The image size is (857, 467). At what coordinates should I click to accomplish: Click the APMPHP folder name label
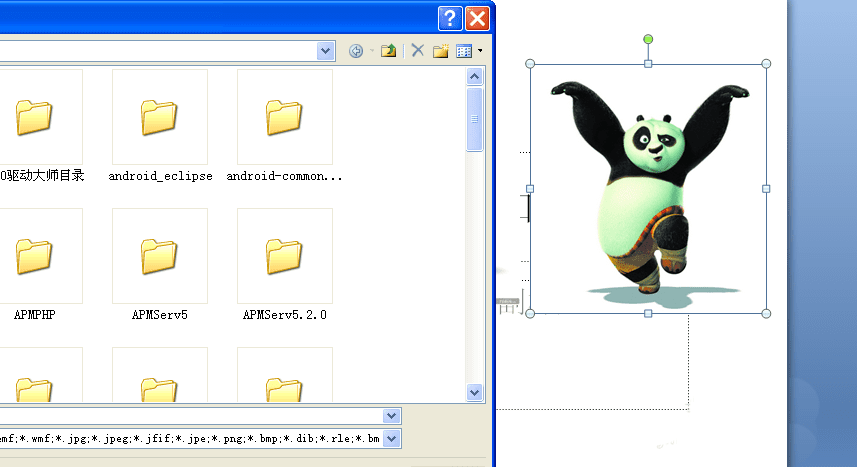pyautogui.click(x=34, y=315)
